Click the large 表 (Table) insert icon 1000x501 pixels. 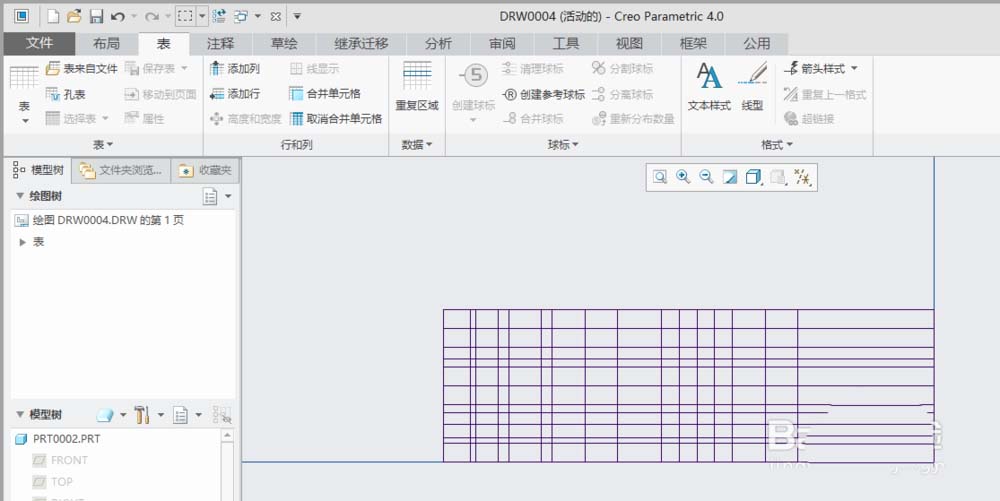click(x=24, y=78)
